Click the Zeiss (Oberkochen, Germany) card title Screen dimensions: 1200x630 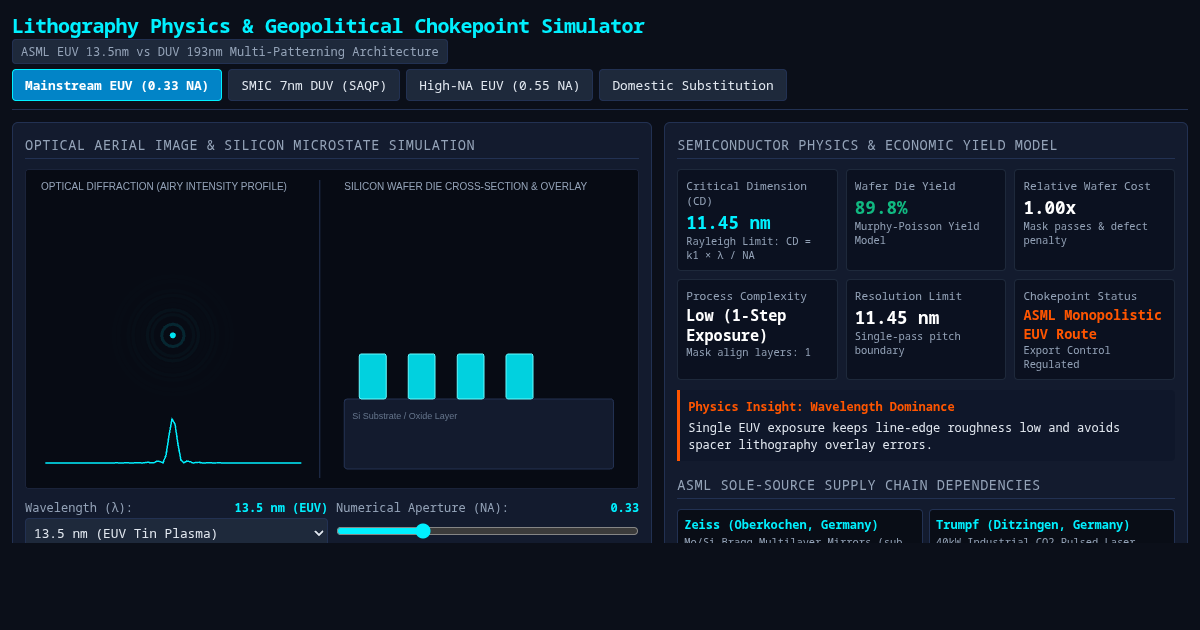coord(781,525)
